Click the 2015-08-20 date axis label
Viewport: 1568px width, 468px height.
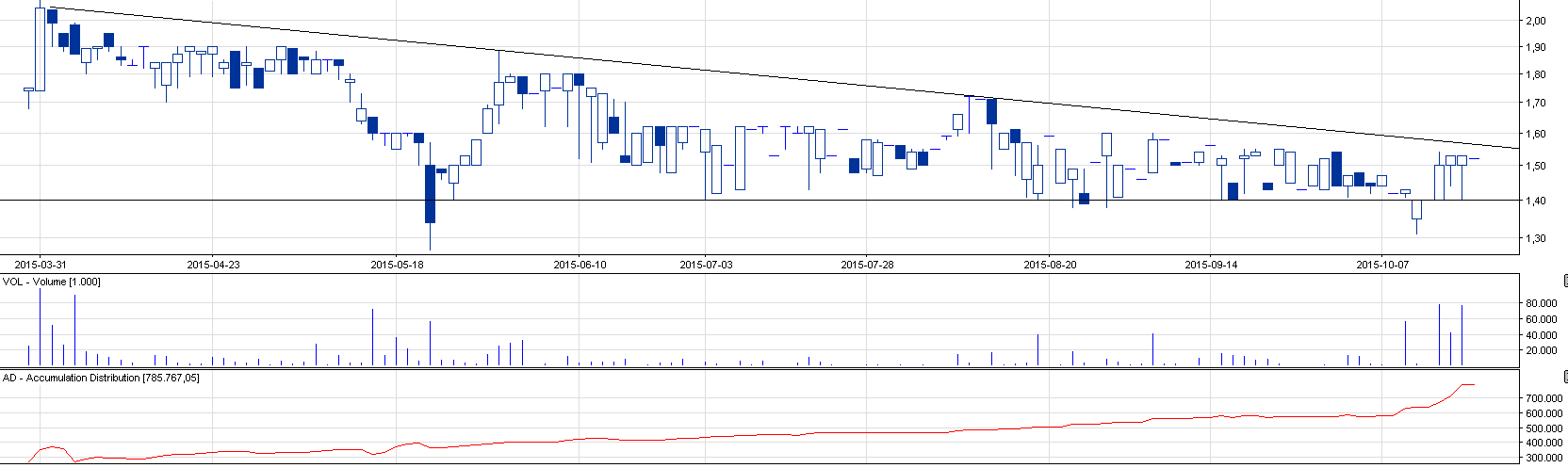1050,265
